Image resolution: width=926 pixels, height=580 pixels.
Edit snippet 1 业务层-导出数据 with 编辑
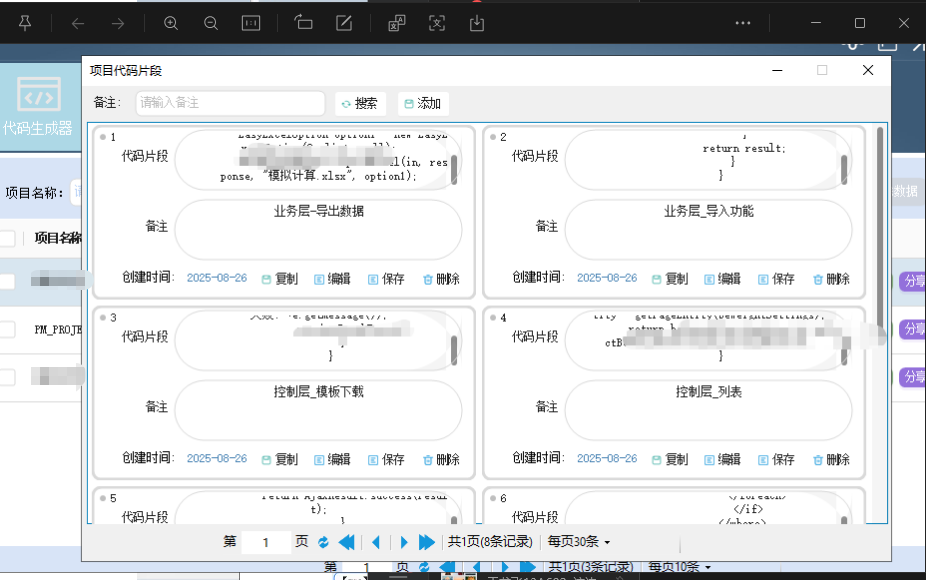332,279
